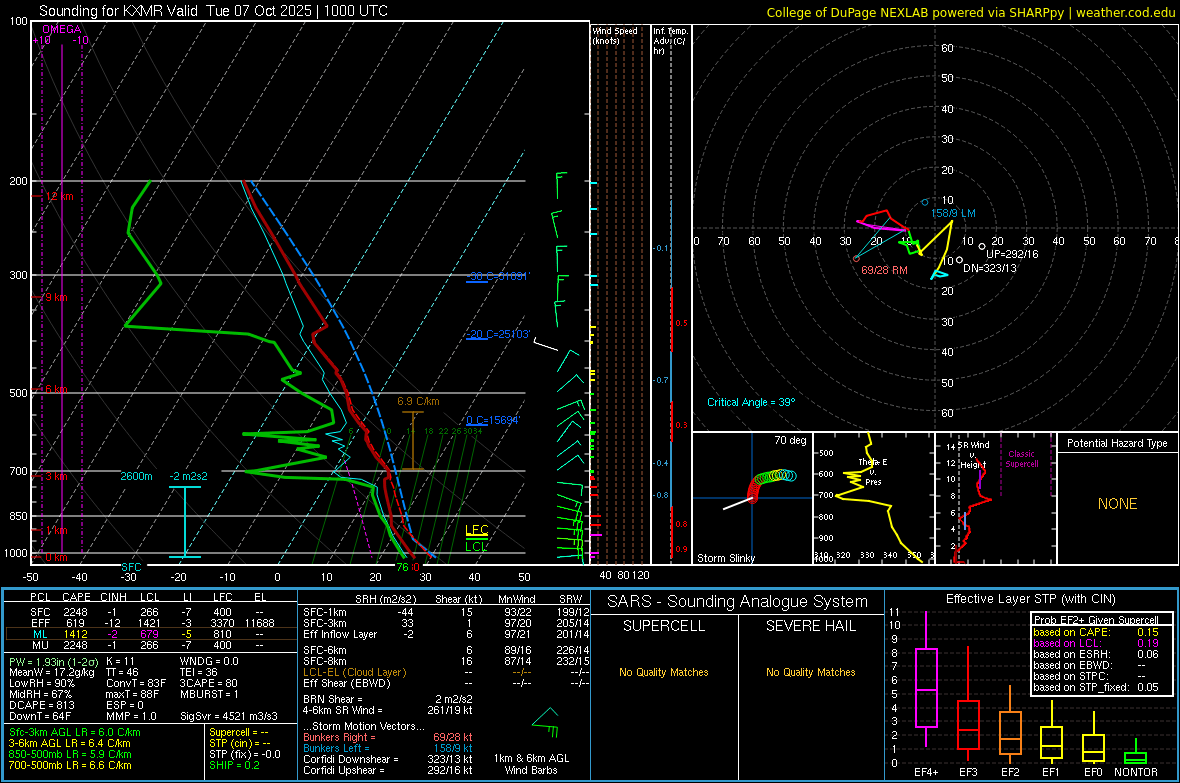Click the '2600m' inflow layer label
This screenshot has width=1180, height=783.
pyautogui.click(x=136, y=476)
